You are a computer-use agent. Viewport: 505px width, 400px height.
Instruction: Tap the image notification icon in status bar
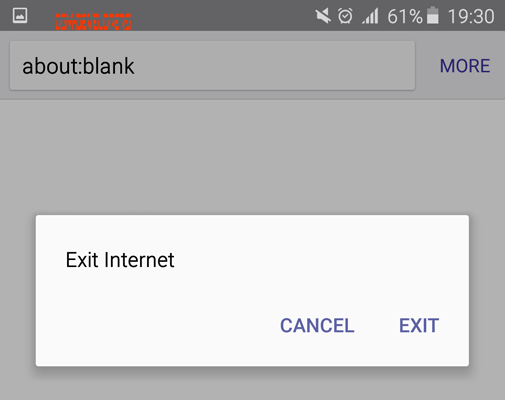tap(20, 16)
